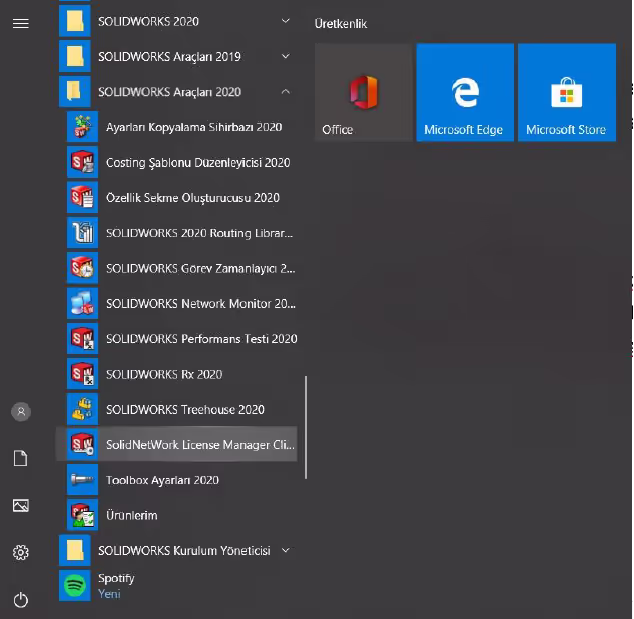Click the Toolbox Ayarları bolt icon
The image size is (634, 619).
(x=82, y=480)
